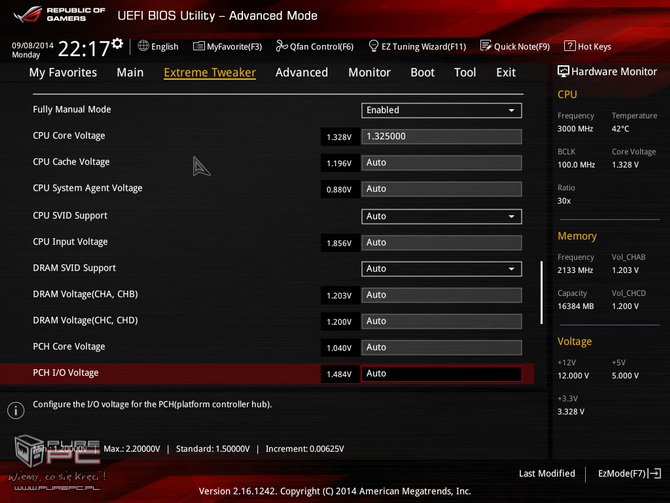Click Qfan Control(F6) label
Image resolution: width=670 pixels, height=503 pixels.
click(x=322, y=47)
